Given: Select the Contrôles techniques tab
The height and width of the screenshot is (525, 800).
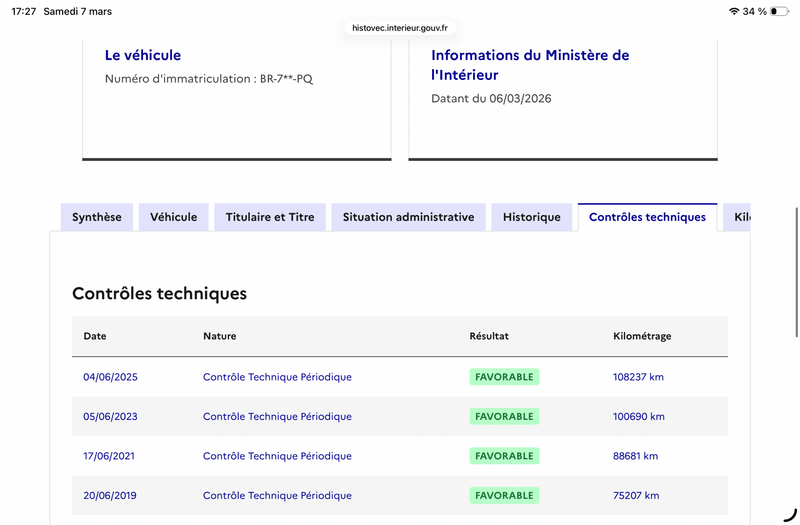Looking at the screenshot, I should tap(647, 217).
